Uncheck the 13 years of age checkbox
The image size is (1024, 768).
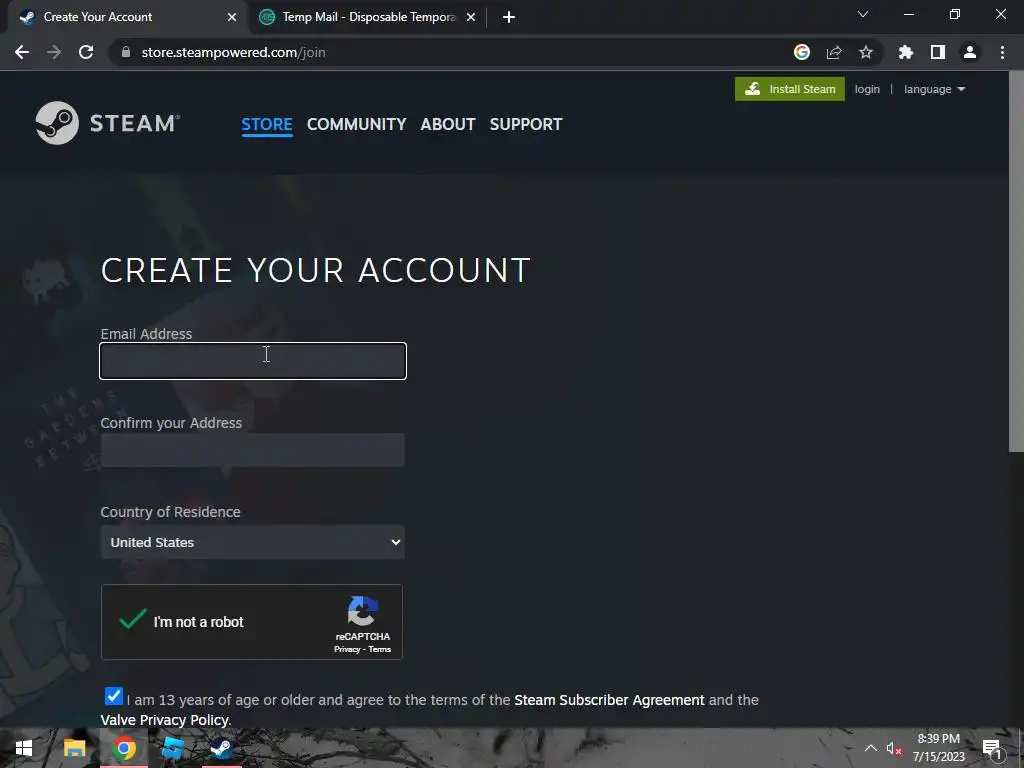tap(114, 696)
